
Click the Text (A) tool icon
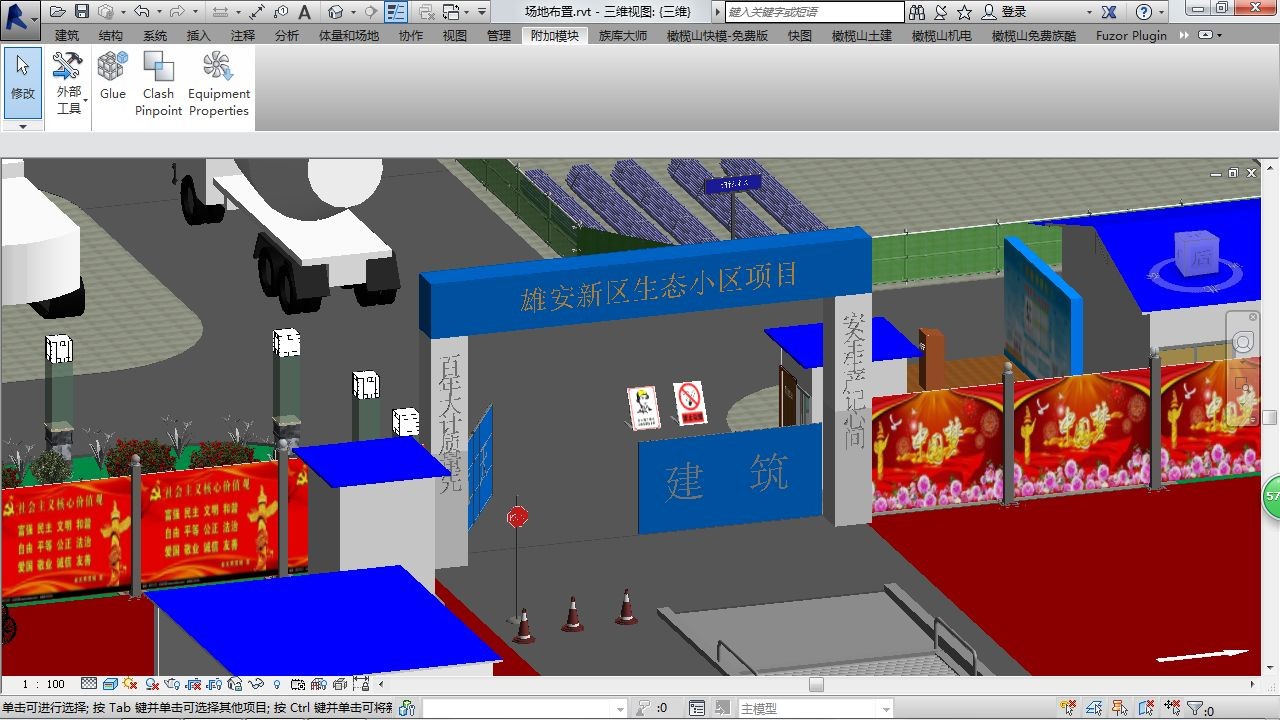pos(305,12)
